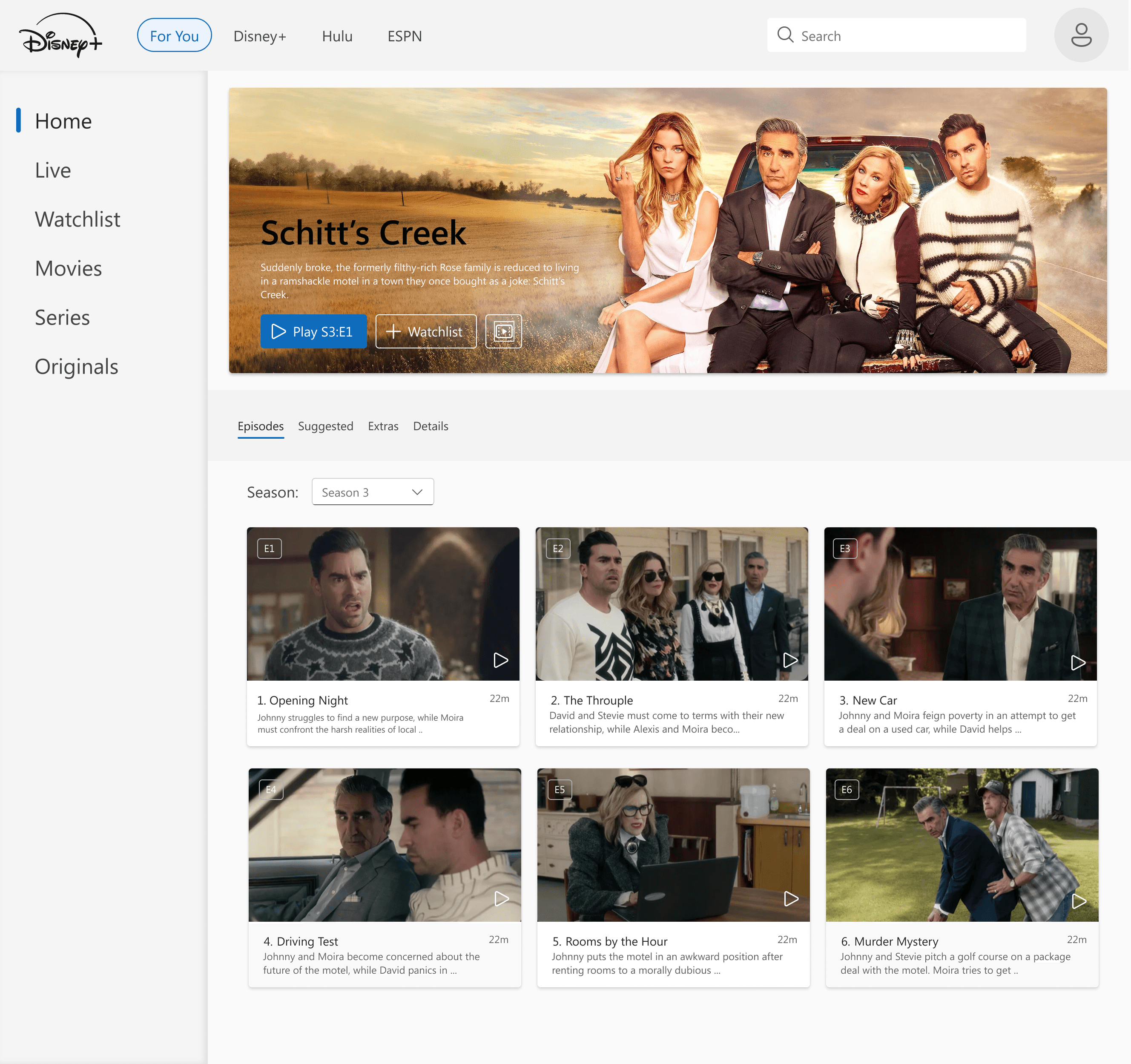Screen dimensions: 1131x1064
Task: Select Hulu in top navigation
Action: coord(337,36)
